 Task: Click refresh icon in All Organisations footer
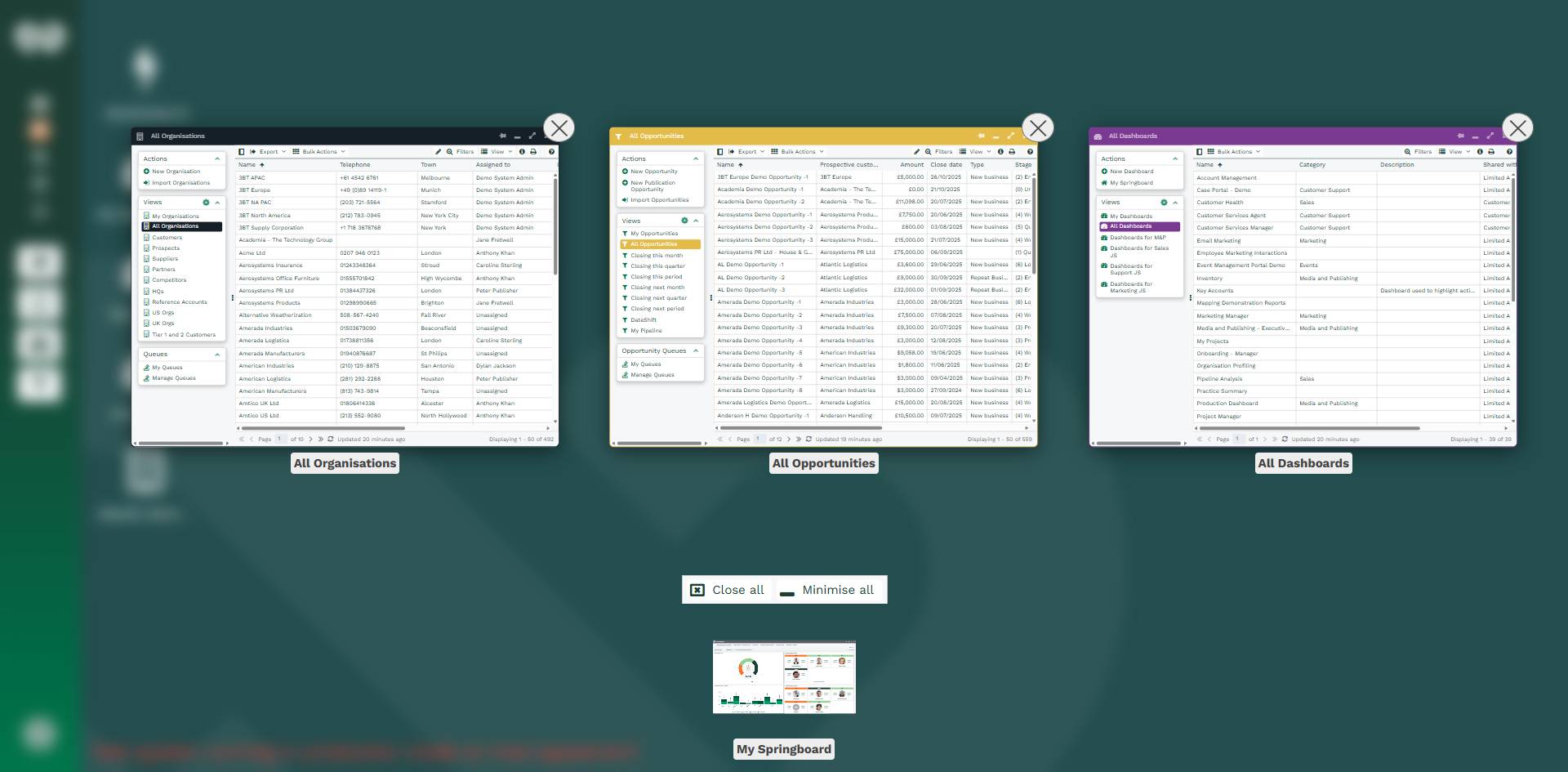[331, 440]
